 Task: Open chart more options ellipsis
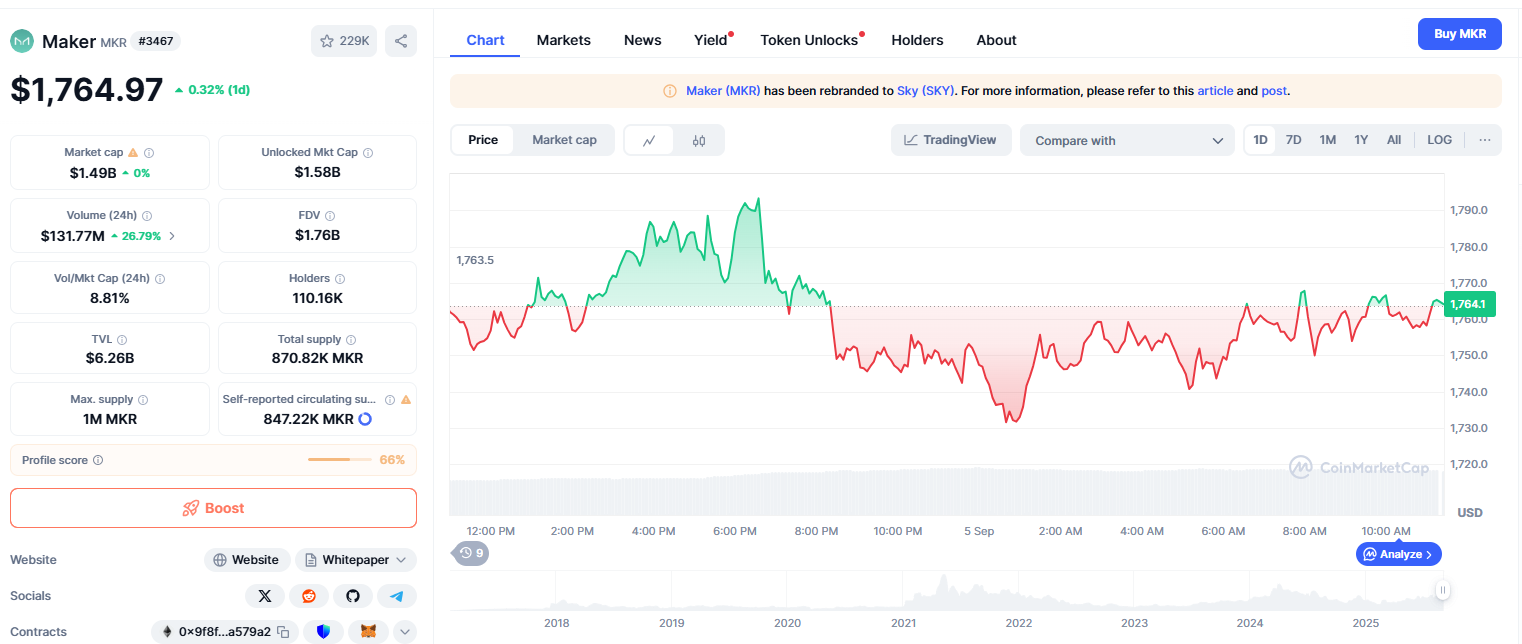tap(1484, 140)
